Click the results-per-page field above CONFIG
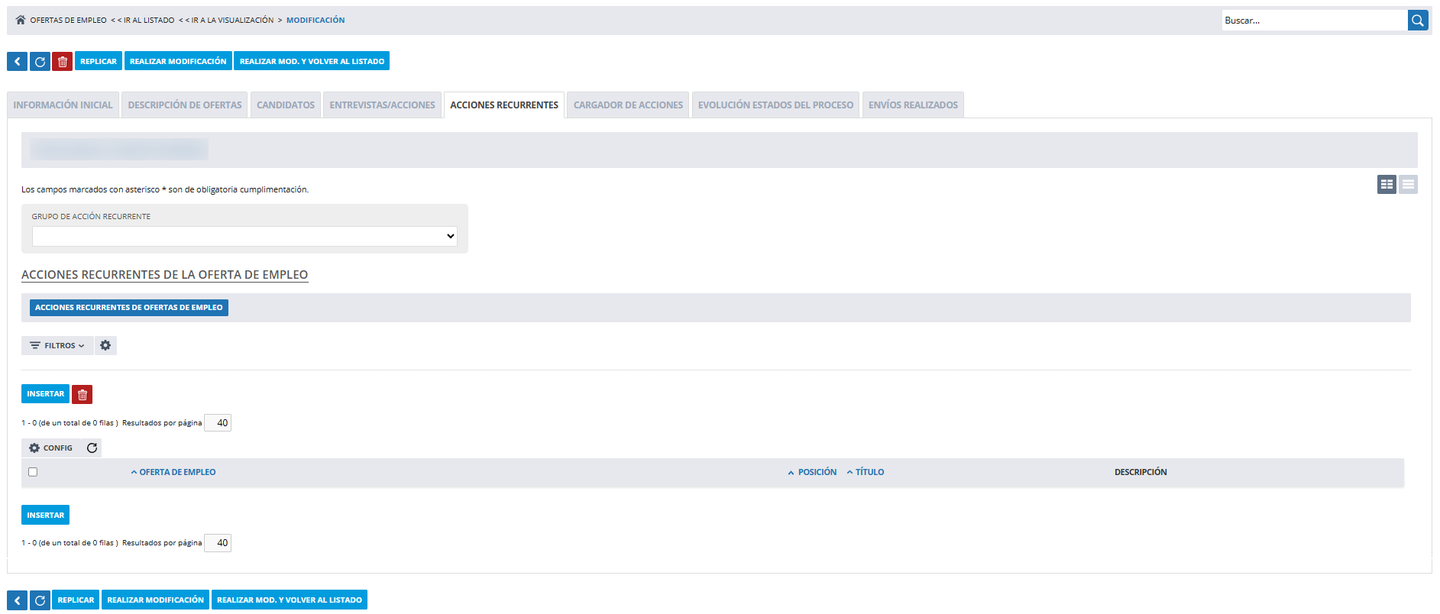Image resolution: width=1440 pixels, height=614 pixels. [218, 423]
